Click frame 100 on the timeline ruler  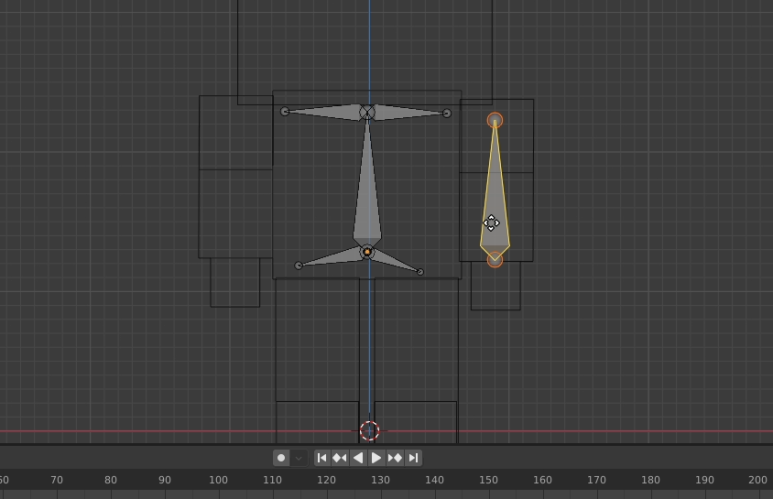coord(218,480)
